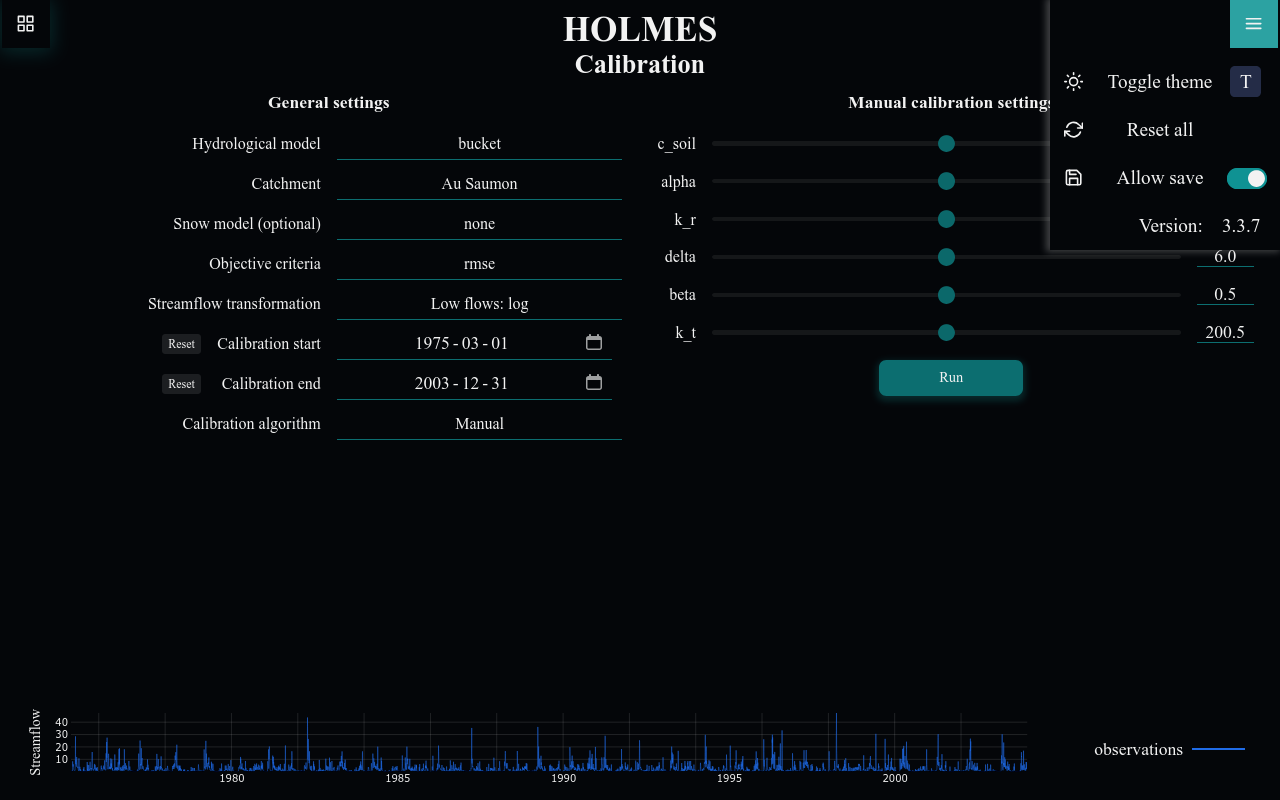Click the sun icon next to Toggle theme

click(1073, 82)
